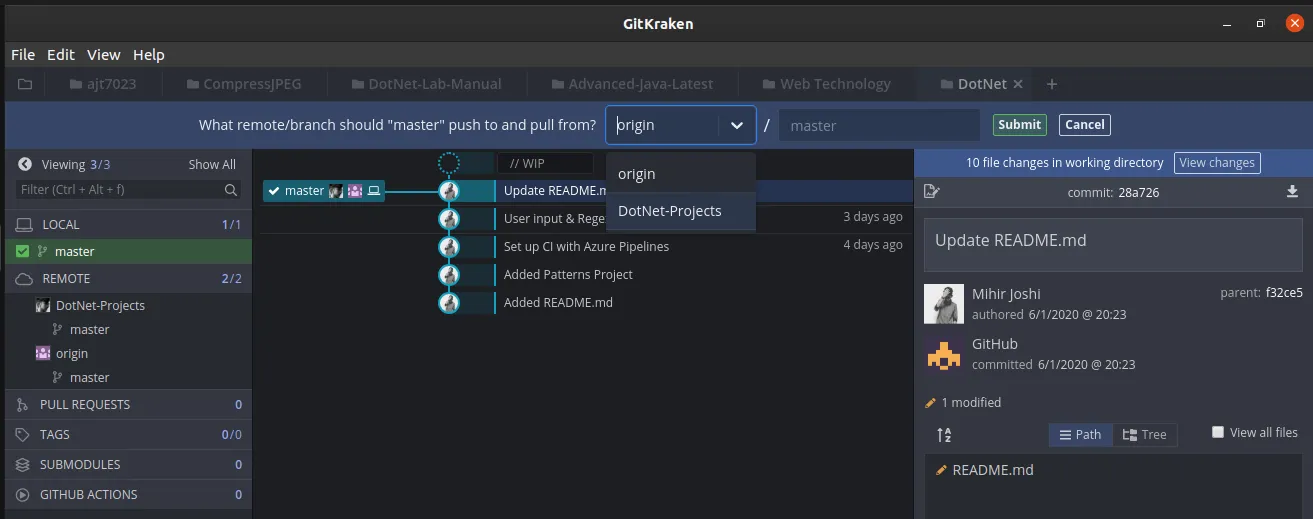Click the Added README.md commit node
Screen dimensions: 1313x519
[x=449, y=302]
